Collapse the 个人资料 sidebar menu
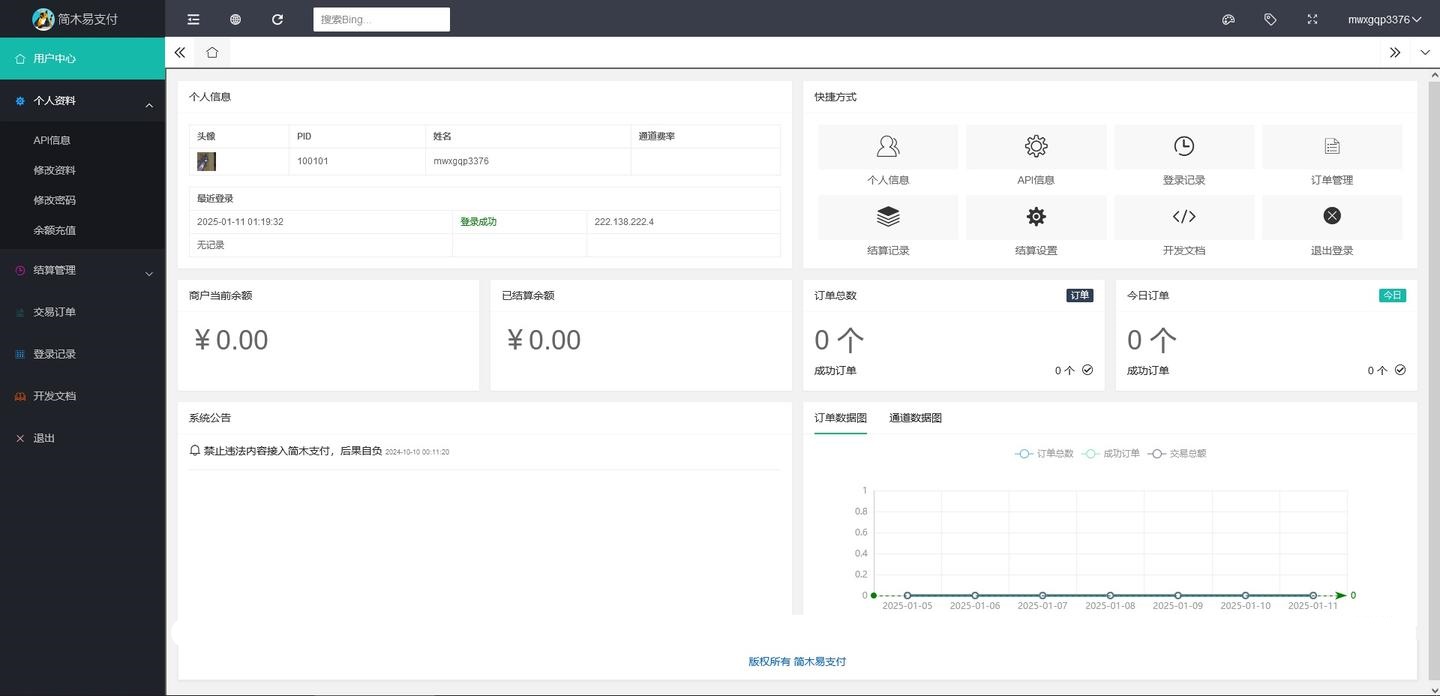Viewport: 1440px width, 696px height. click(82, 101)
